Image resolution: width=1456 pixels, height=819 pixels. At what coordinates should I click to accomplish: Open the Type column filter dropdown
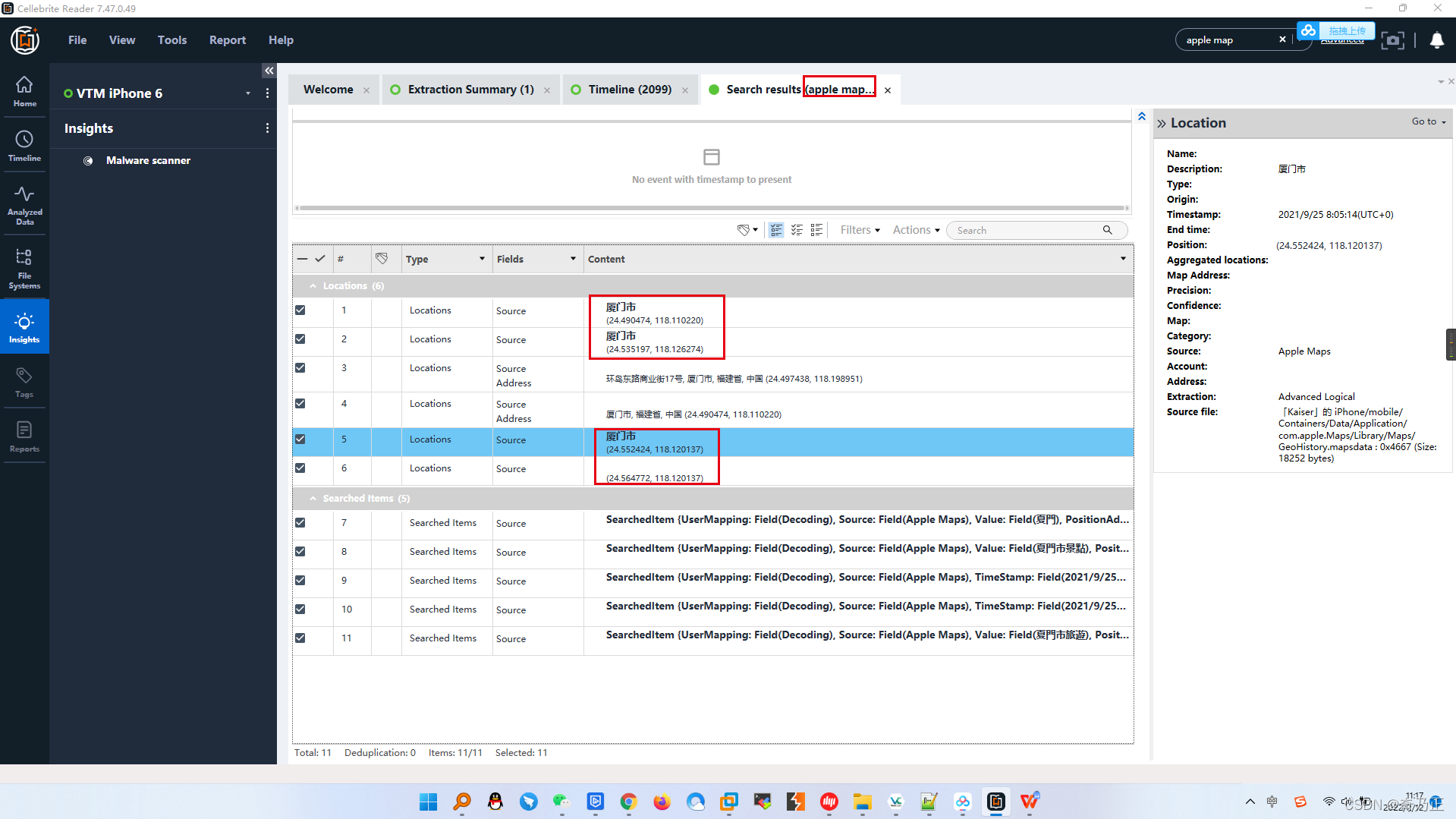(x=482, y=259)
